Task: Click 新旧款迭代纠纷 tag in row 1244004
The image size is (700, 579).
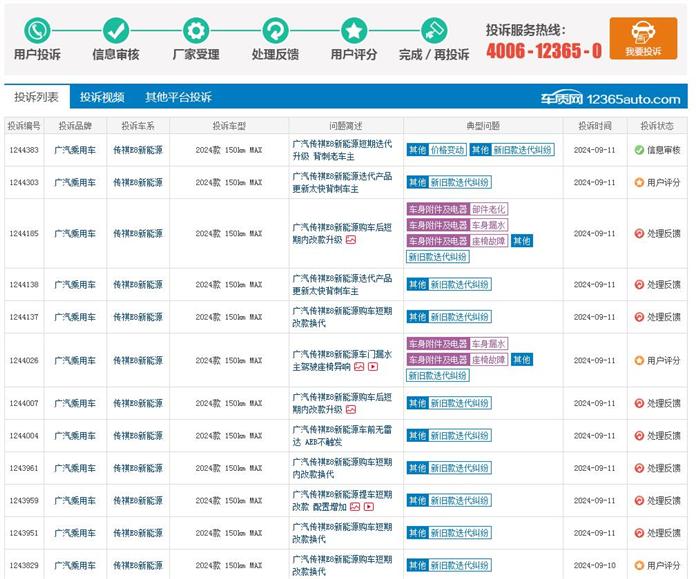Action: coord(459,436)
